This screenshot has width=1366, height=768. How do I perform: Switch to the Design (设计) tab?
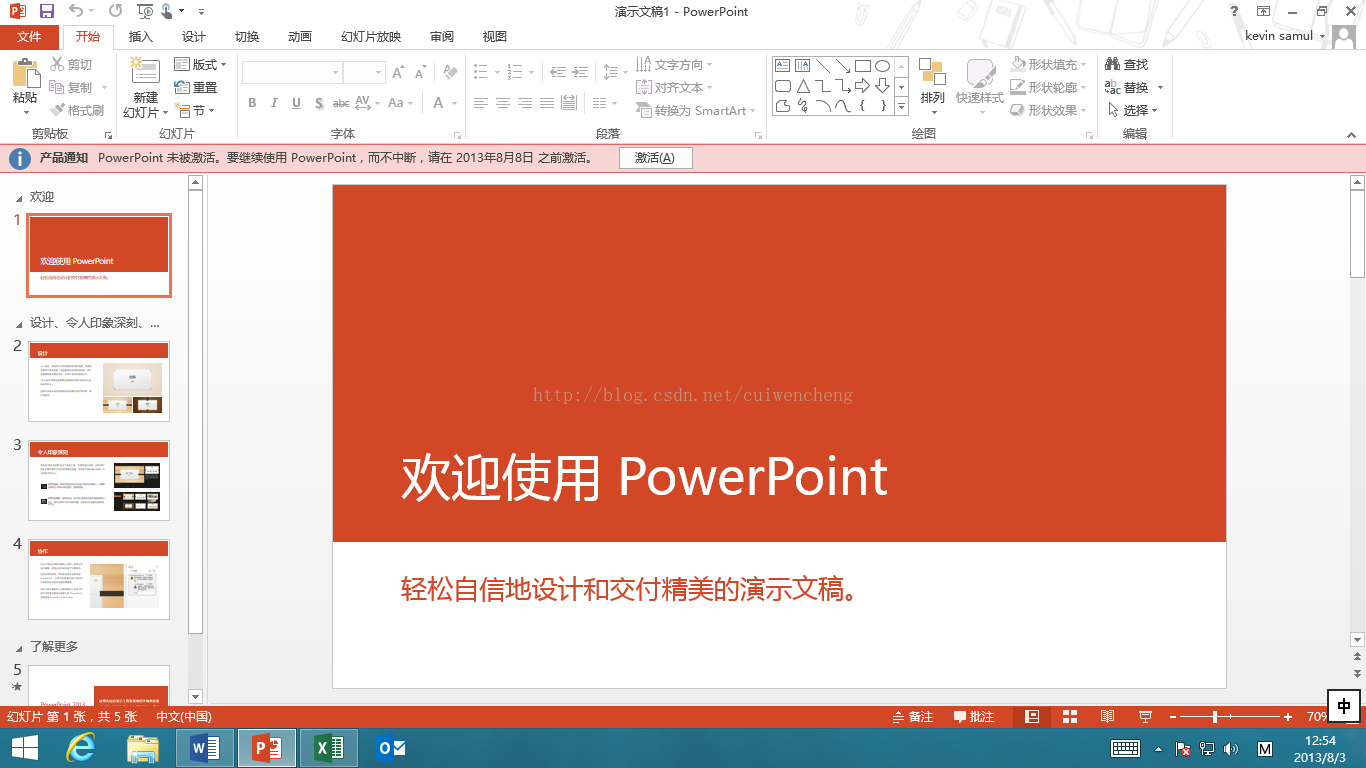[194, 37]
